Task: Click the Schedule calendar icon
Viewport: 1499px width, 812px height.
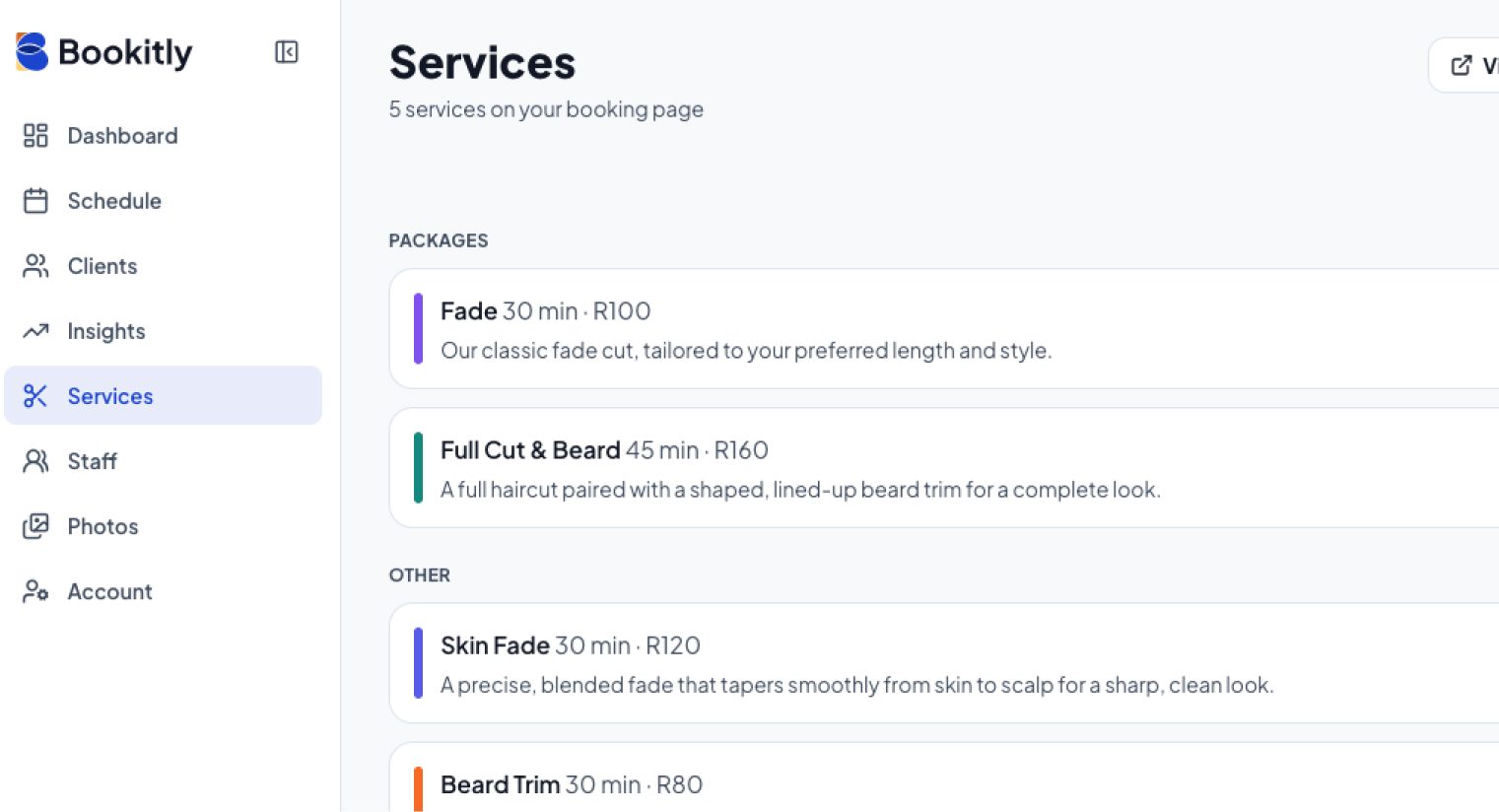Action: point(35,201)
